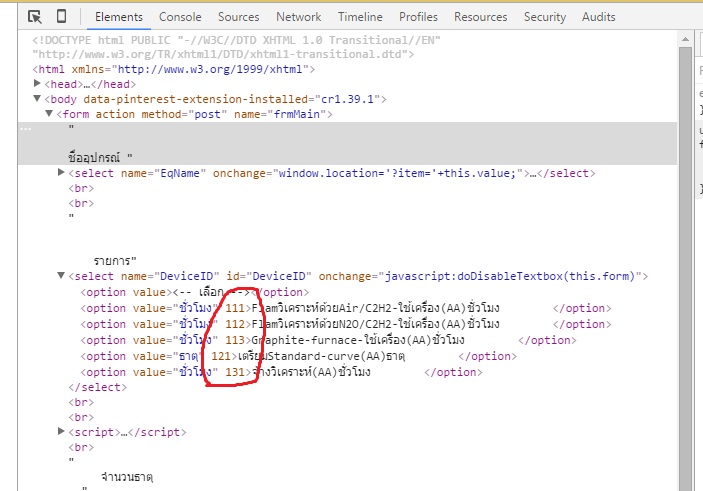Click the ellipsis on the highlighted row
Screen dimensions: 703x491
pyautogui.click(x=26, y=129)
